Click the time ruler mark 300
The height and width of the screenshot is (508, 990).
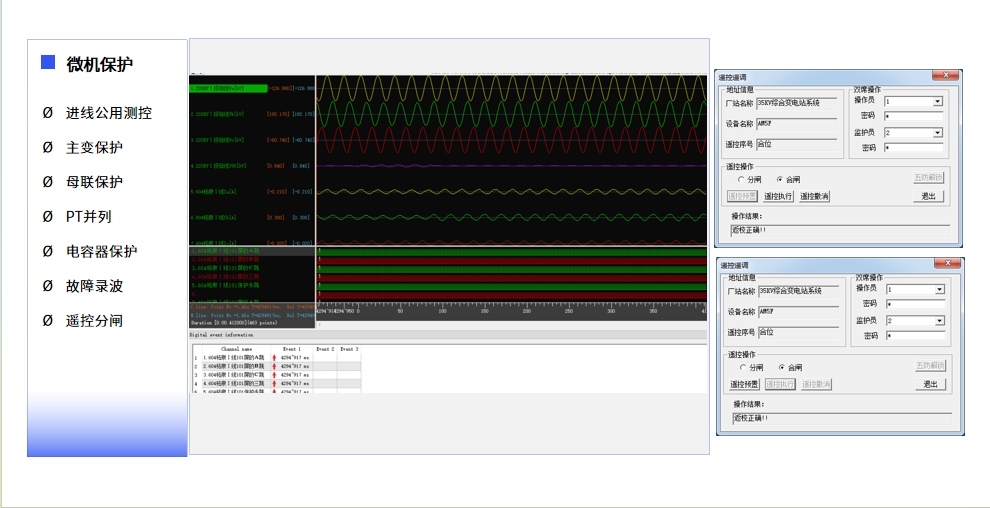click(611, 311)
